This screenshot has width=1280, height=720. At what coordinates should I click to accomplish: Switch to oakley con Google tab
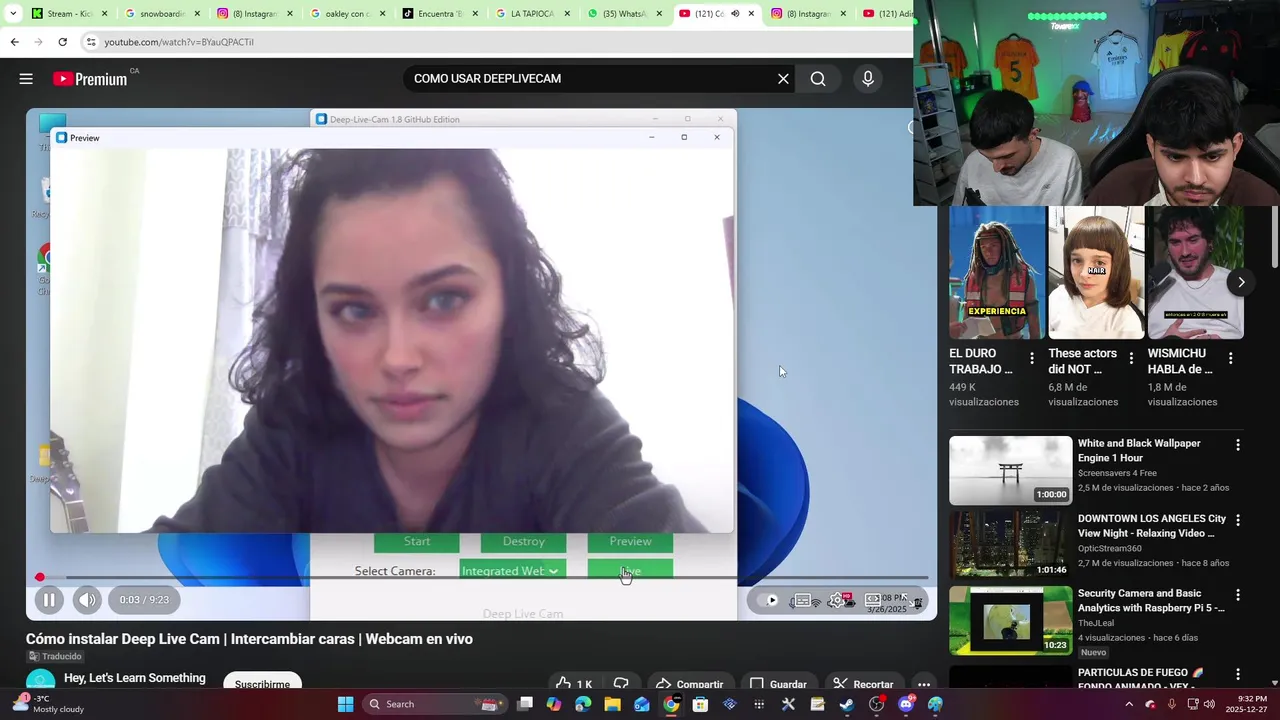[345, 14]
